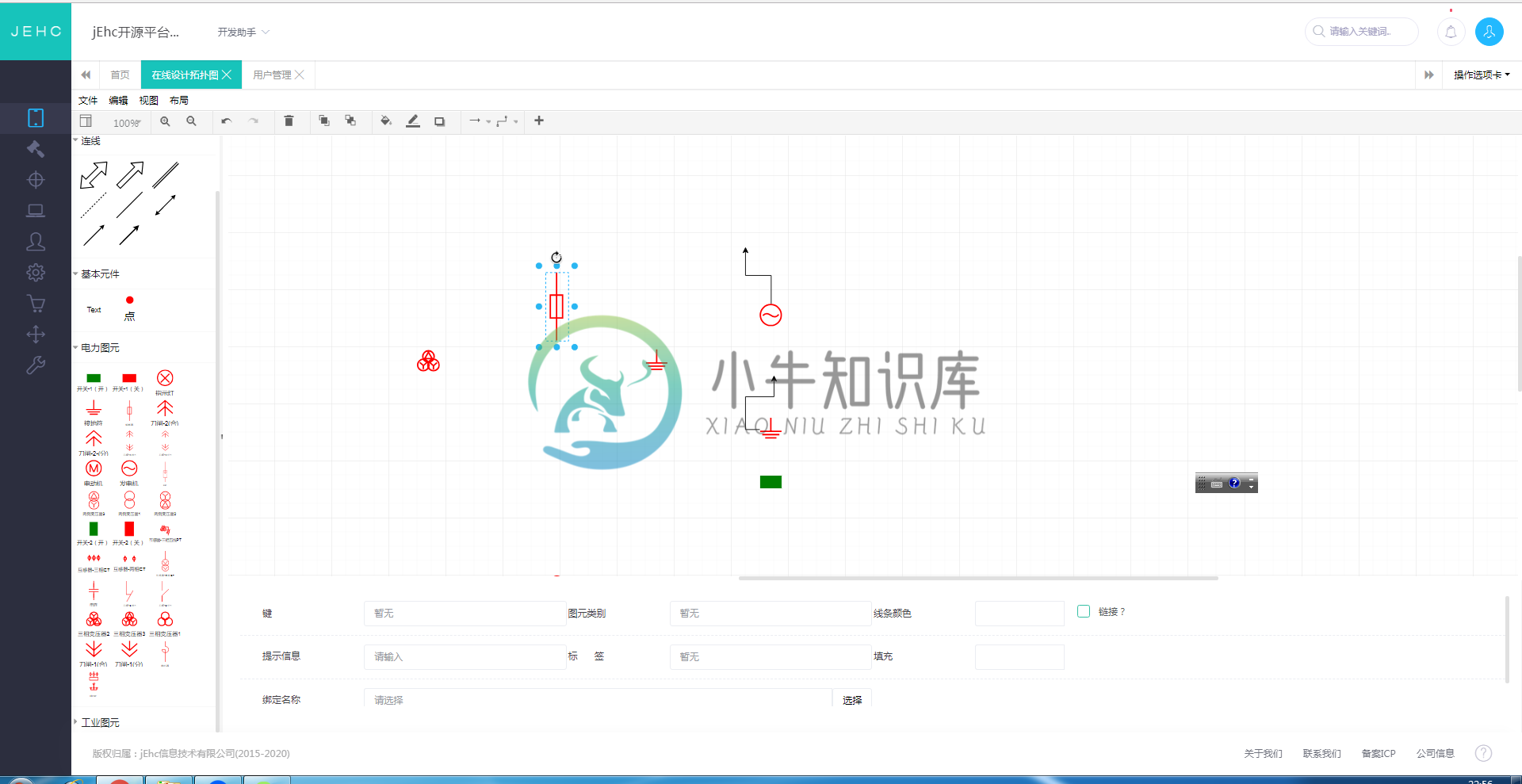Open the 文件 menu
Image resolution: width=1522 pixels, height=784 pixels.
point(88,101)
